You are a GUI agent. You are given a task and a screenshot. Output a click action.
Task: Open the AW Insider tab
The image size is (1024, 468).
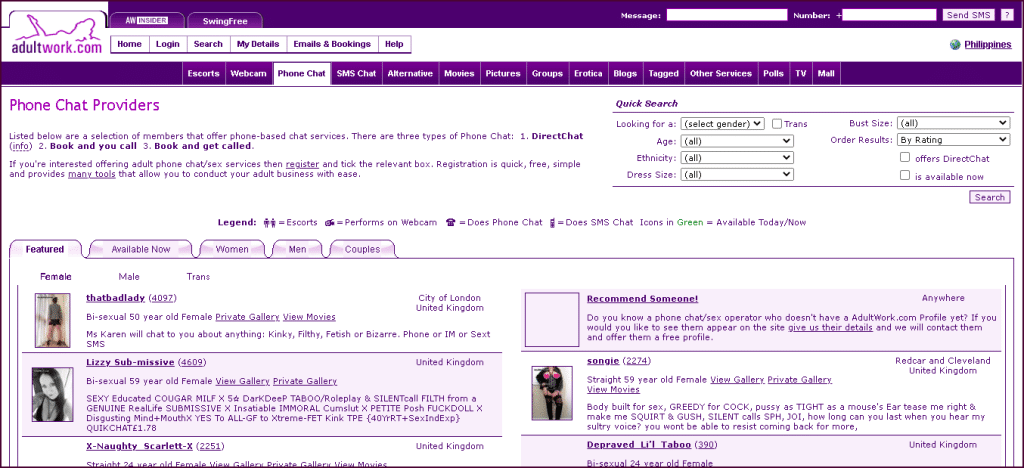(146, 20)
